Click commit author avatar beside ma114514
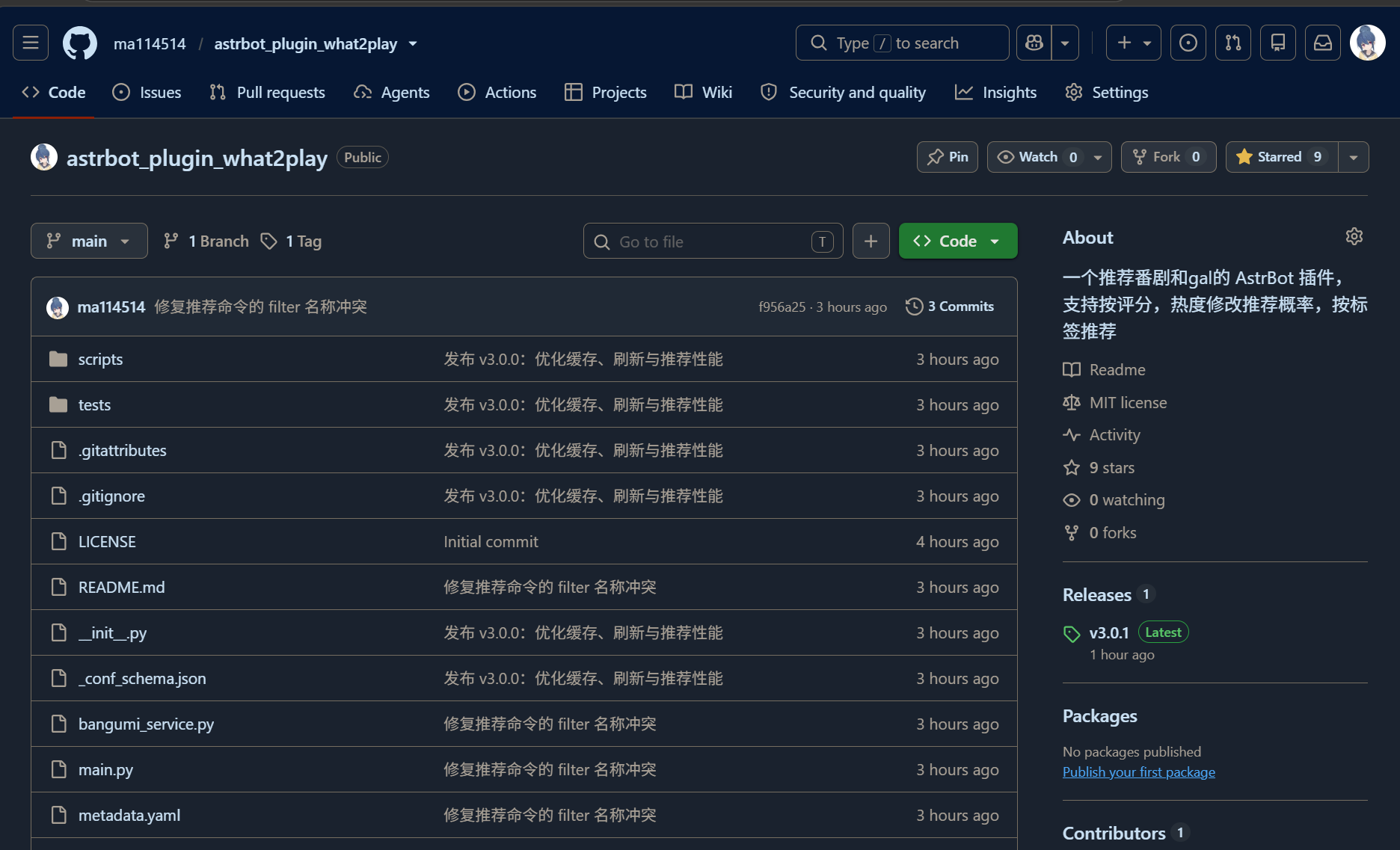Image resolution: width=1400 pixels, height=850 pixels. pyautogui.click(x=58, y=307)
